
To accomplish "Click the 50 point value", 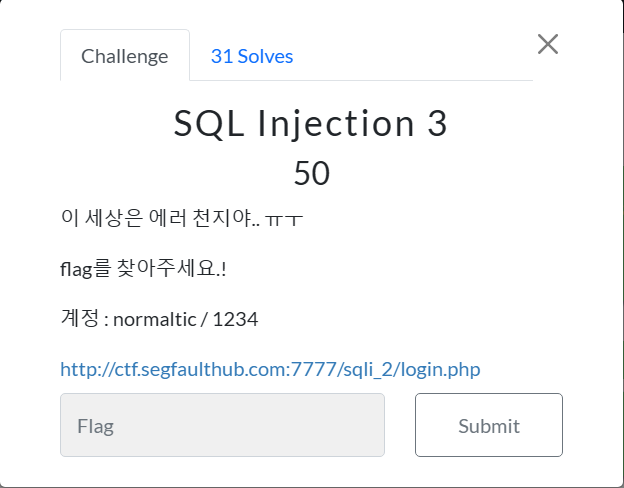I will pyautogui.click(x=312, y=173).
